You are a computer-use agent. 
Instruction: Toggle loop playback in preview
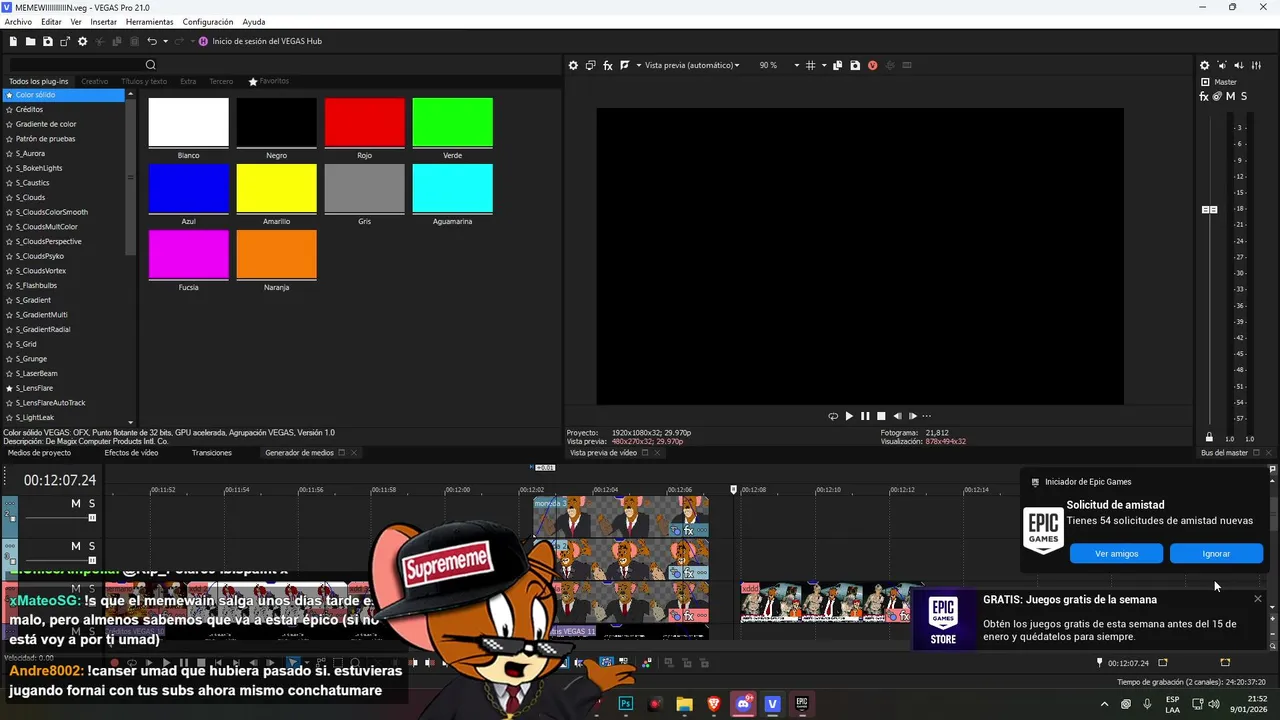[x=832, y=416]
